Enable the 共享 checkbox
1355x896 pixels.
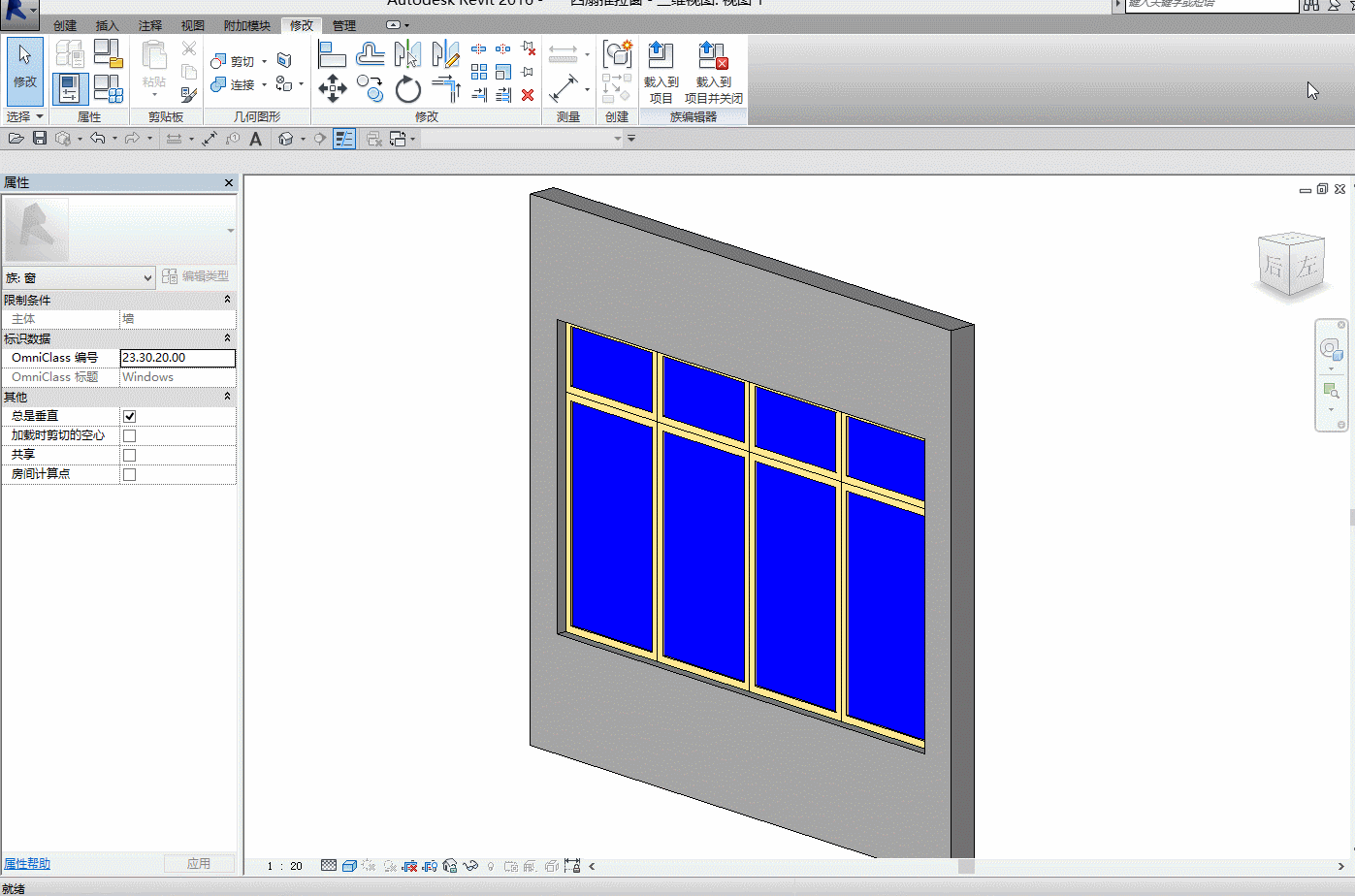click(129, 455)
